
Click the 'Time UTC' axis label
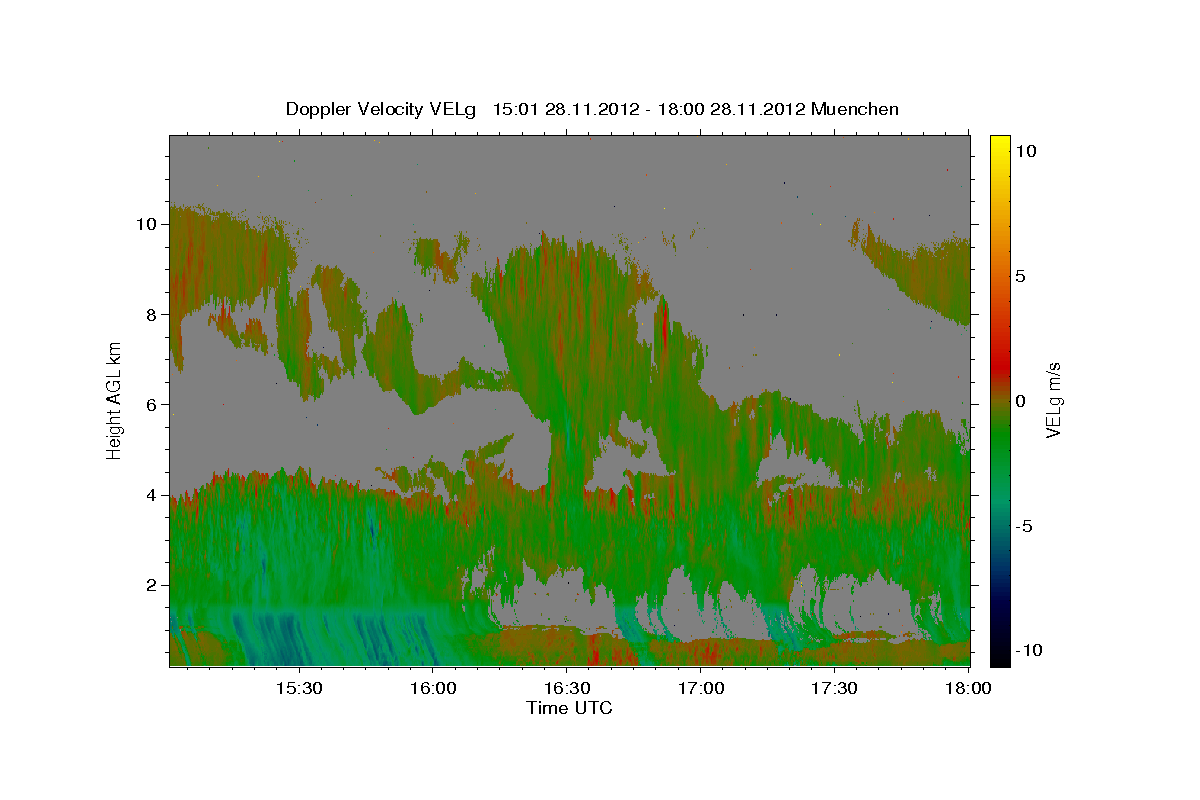(569, 708)
